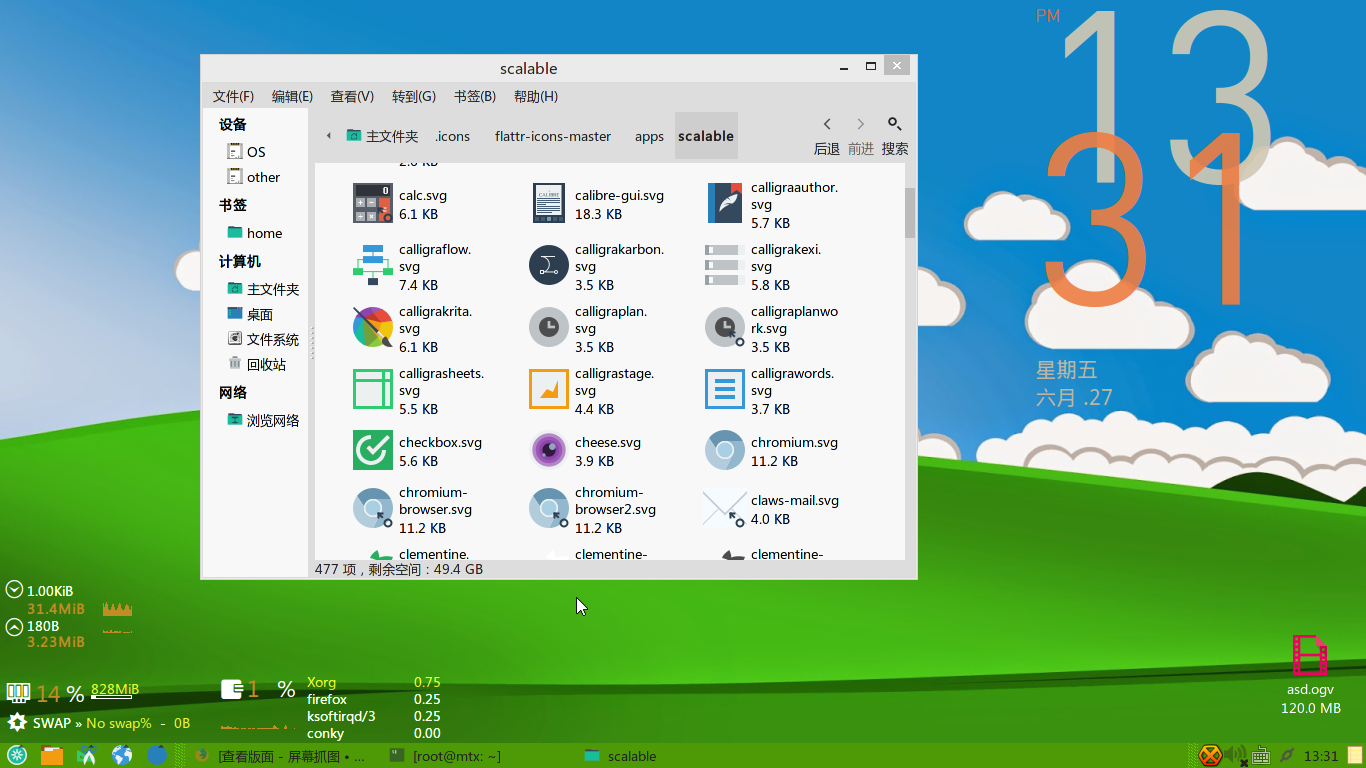Open the 查看(V) menu

pos(352,96)
